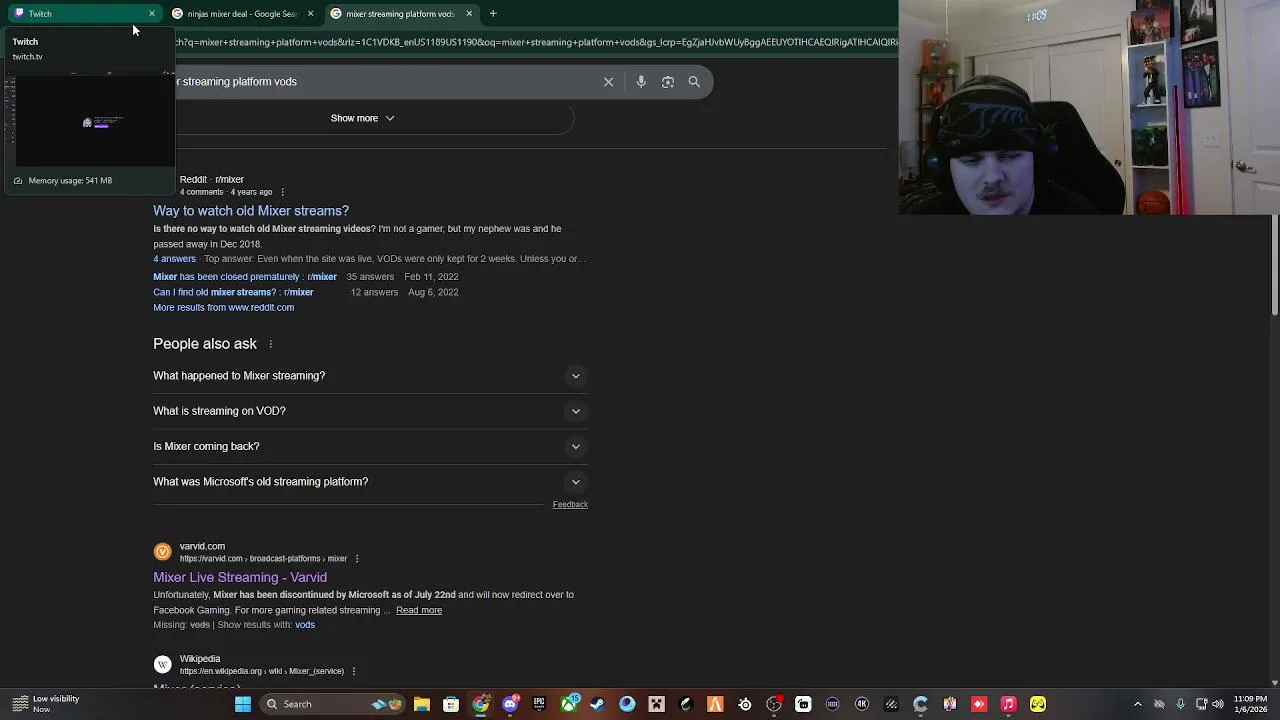Open options menu for the Wikipedia result

353,671
